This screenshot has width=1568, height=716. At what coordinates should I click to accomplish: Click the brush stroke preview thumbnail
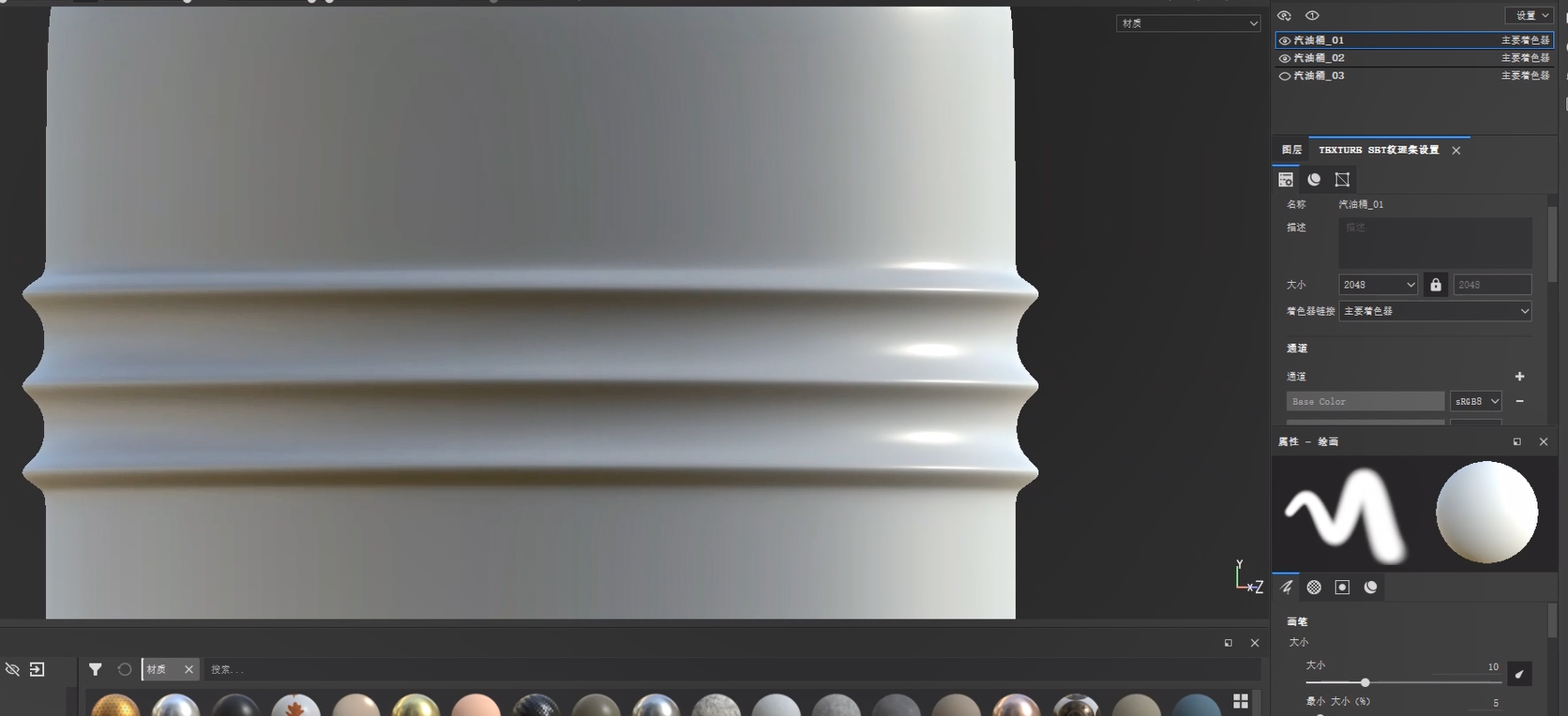[x=1346, y=515]
